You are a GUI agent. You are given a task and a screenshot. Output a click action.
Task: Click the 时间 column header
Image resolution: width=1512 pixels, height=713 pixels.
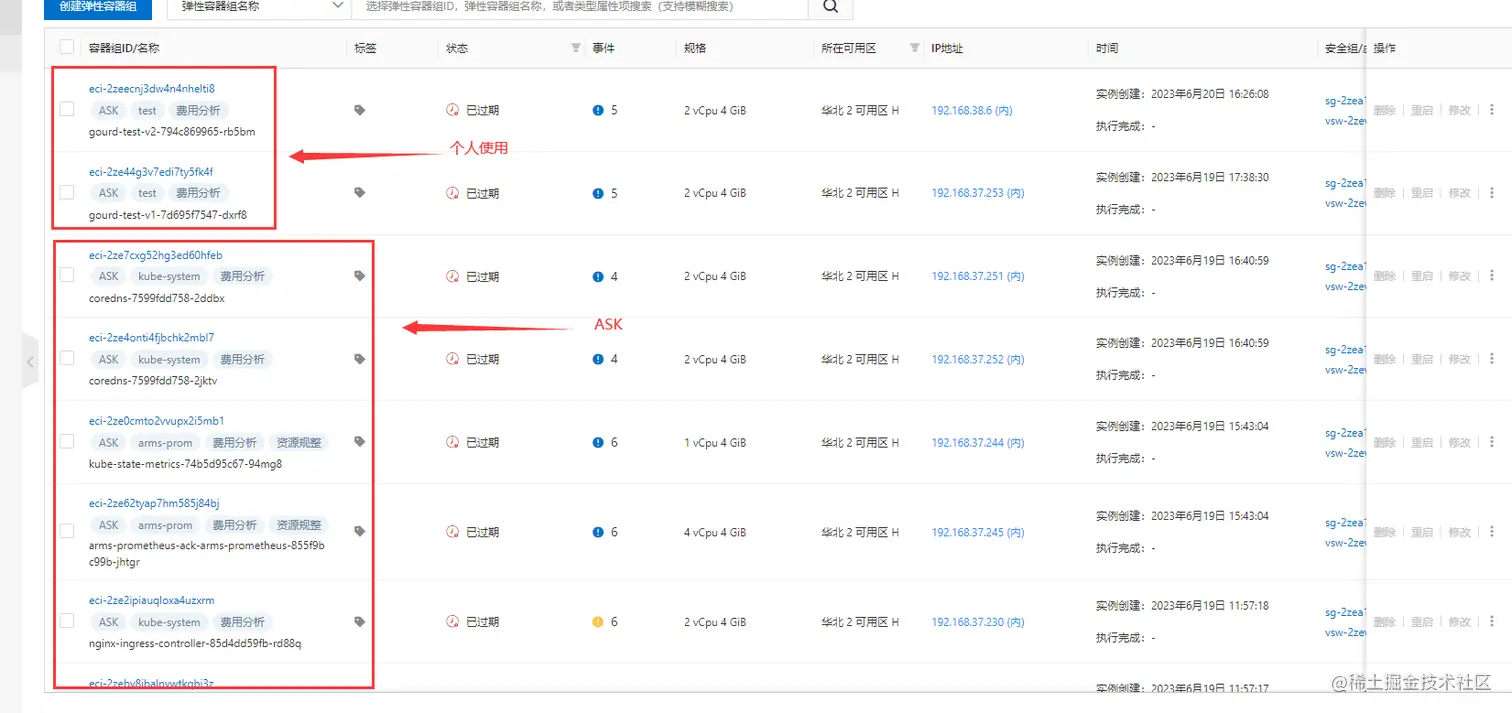[x=1107, y=48]
